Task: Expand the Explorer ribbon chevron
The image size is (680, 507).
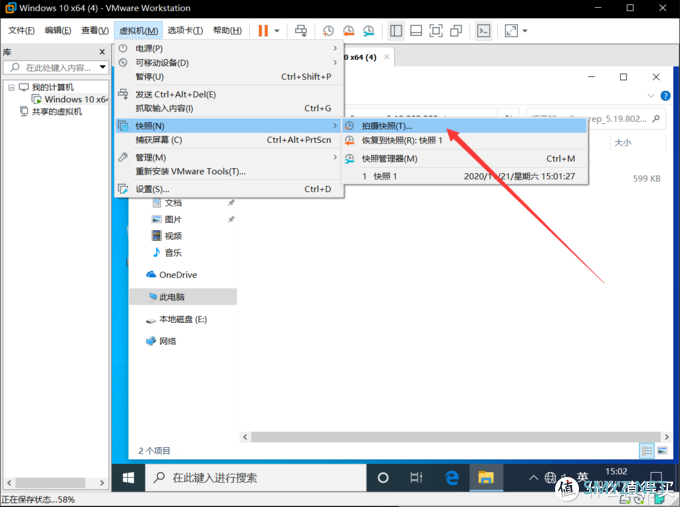Action: coord(651,96)
